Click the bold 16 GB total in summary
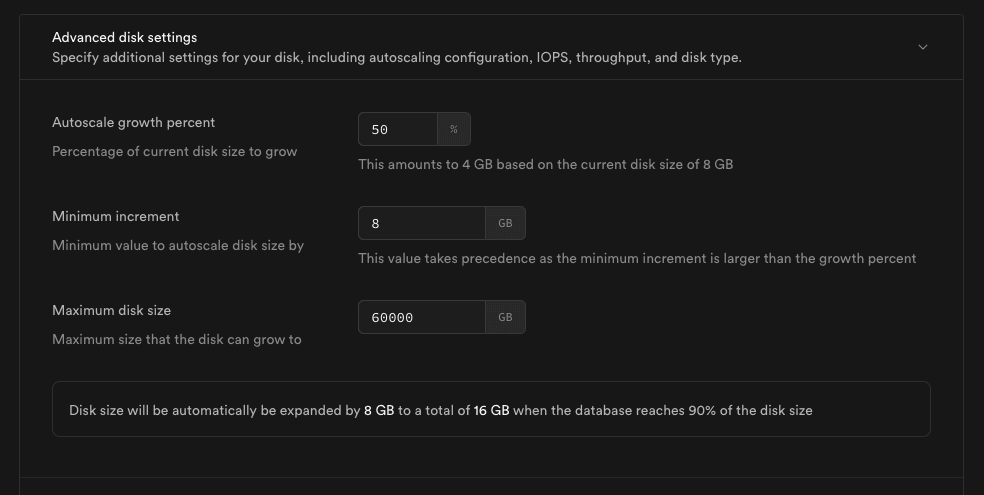Viewport: 984px width, 495px height. [491, 410]
